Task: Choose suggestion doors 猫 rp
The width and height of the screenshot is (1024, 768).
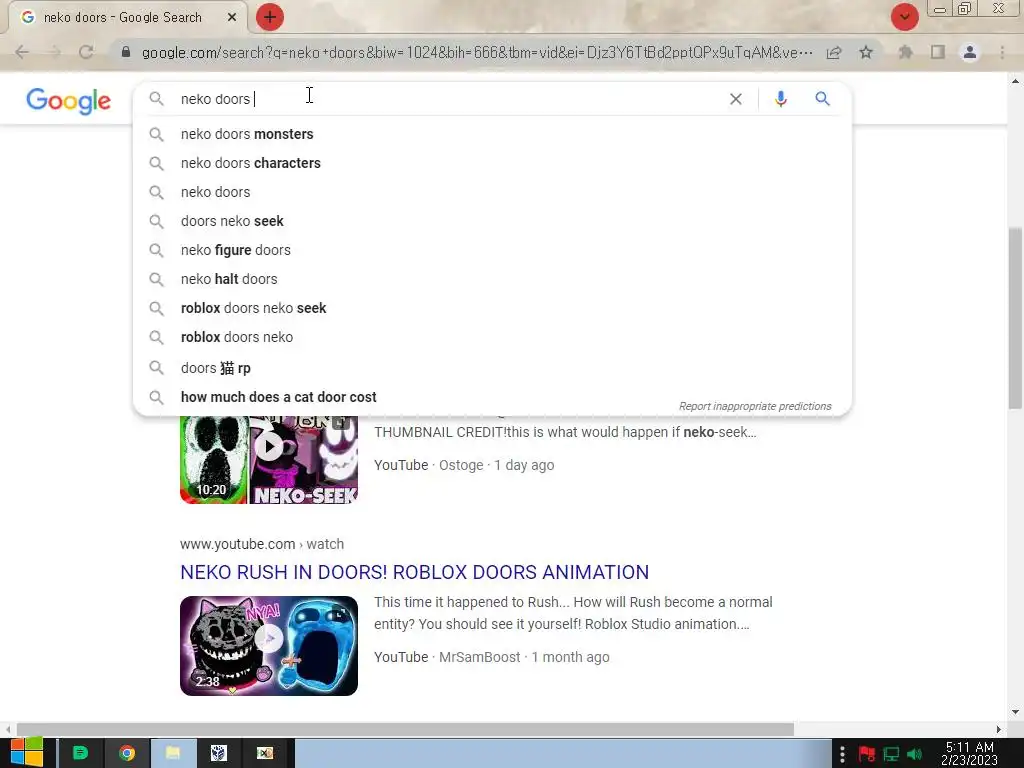Action: tap(492, 368)
